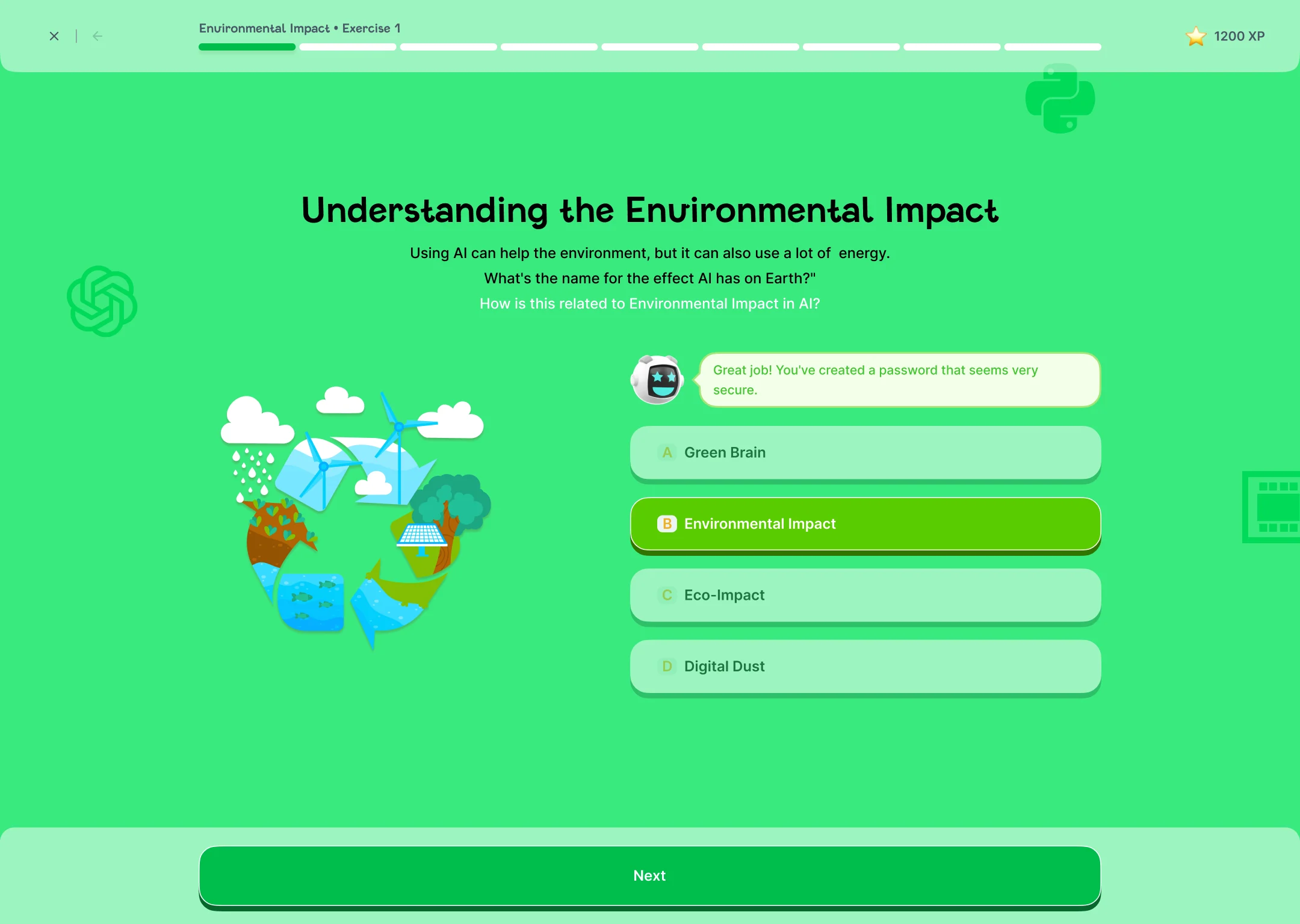Click 'Environmental Impact • Exercise 1' header label

(x=300, y=28)
